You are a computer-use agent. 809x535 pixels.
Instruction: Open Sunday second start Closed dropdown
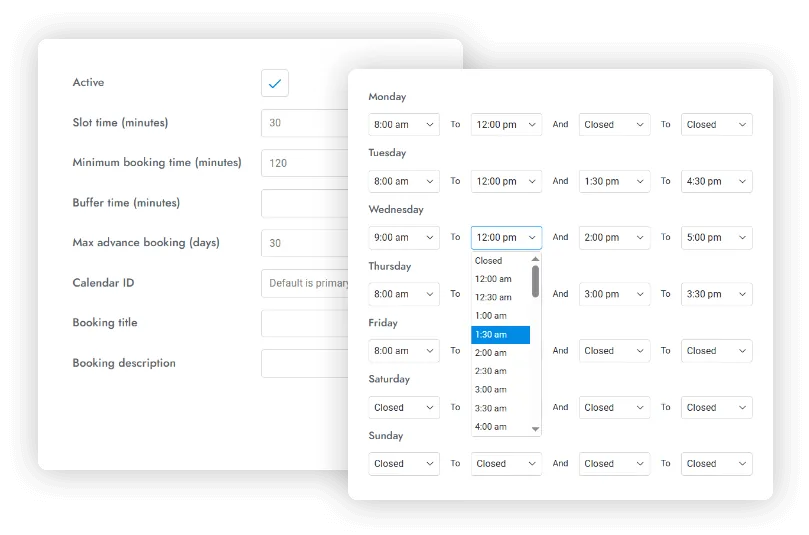point(614,464)
